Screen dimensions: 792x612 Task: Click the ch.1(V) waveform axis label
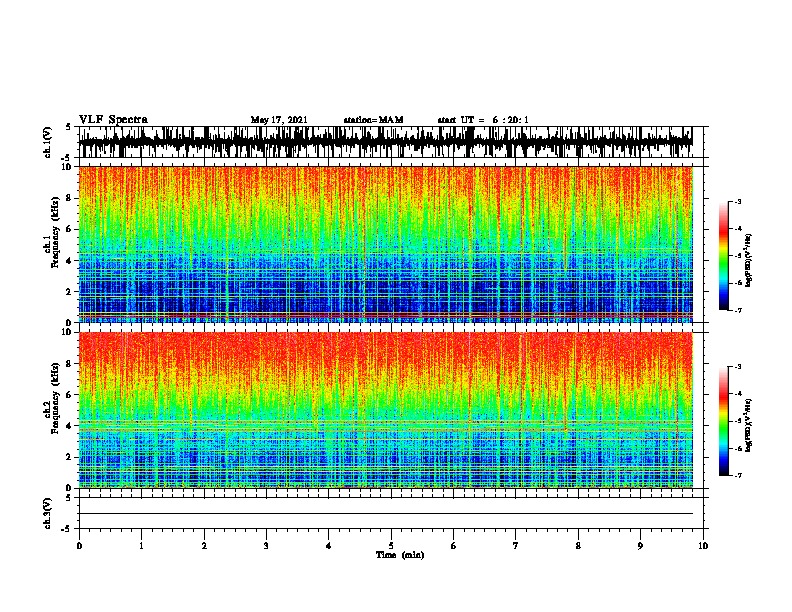[x=48, y=142]
